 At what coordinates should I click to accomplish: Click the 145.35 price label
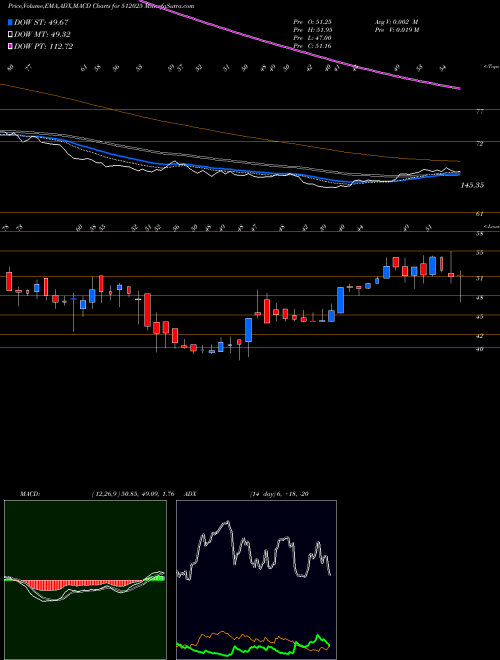pyautogui.click(x=472, y=185)
